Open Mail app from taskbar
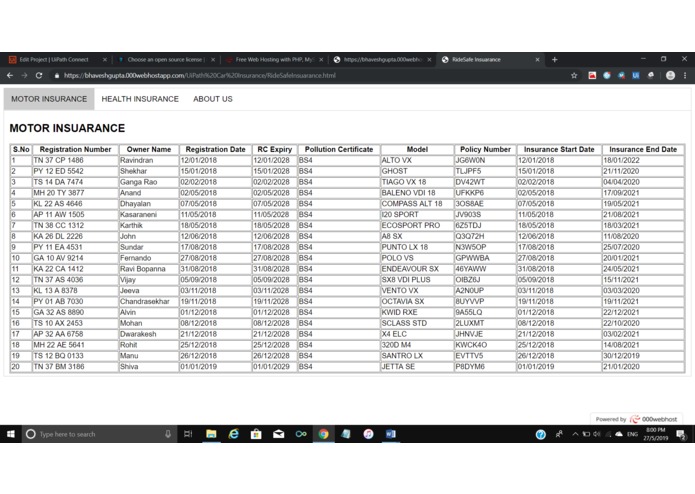The image size is (695, 494). click(x=278, y=434)
